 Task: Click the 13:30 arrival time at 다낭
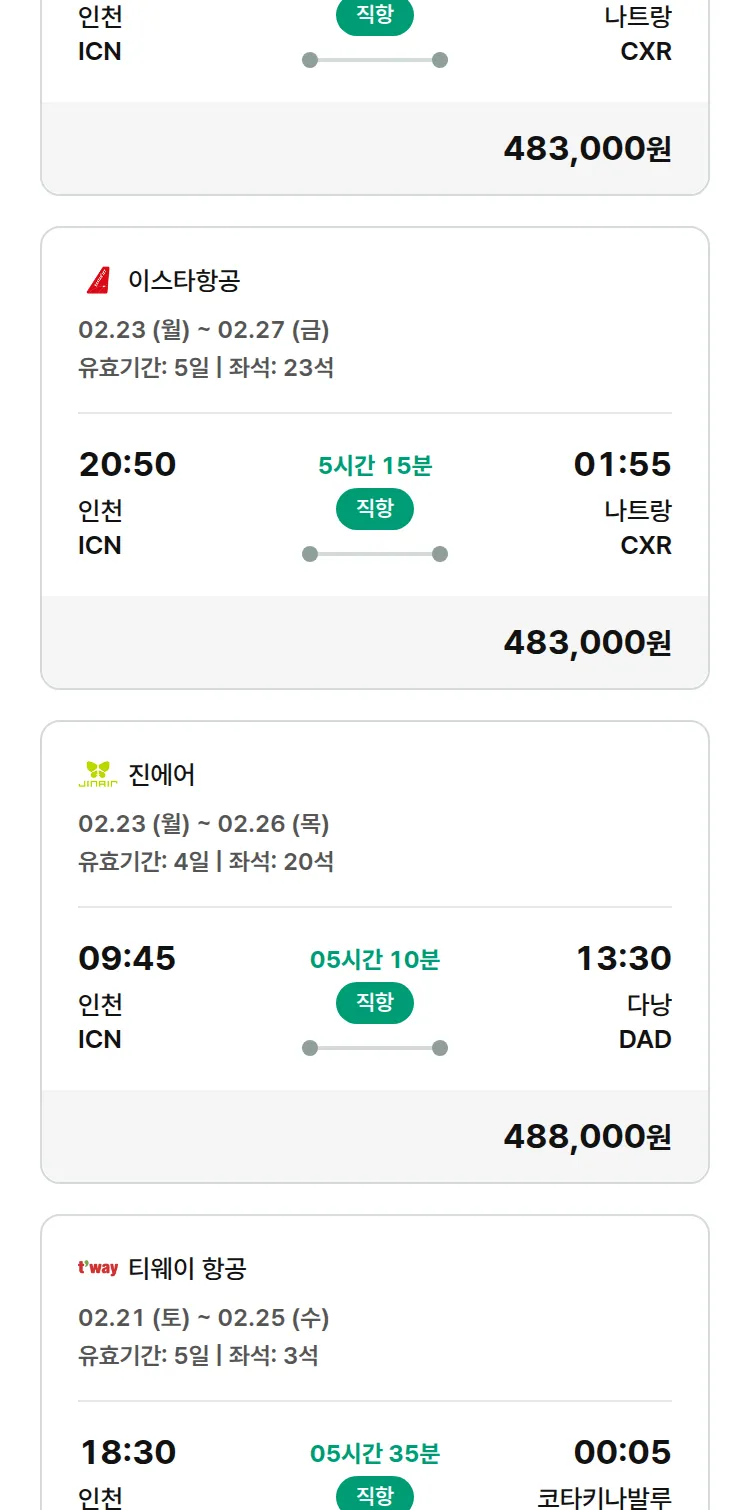[x=623, y=958]
